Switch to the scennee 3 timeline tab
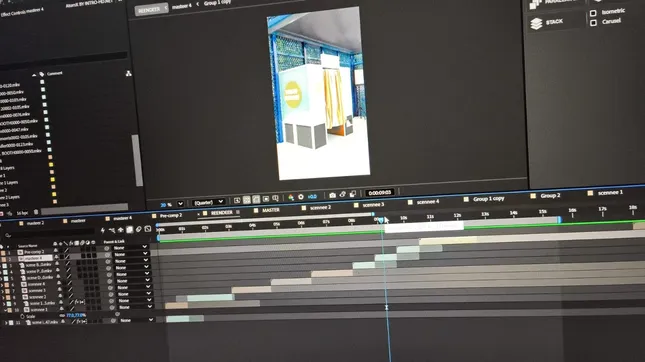 click(373, 204)
